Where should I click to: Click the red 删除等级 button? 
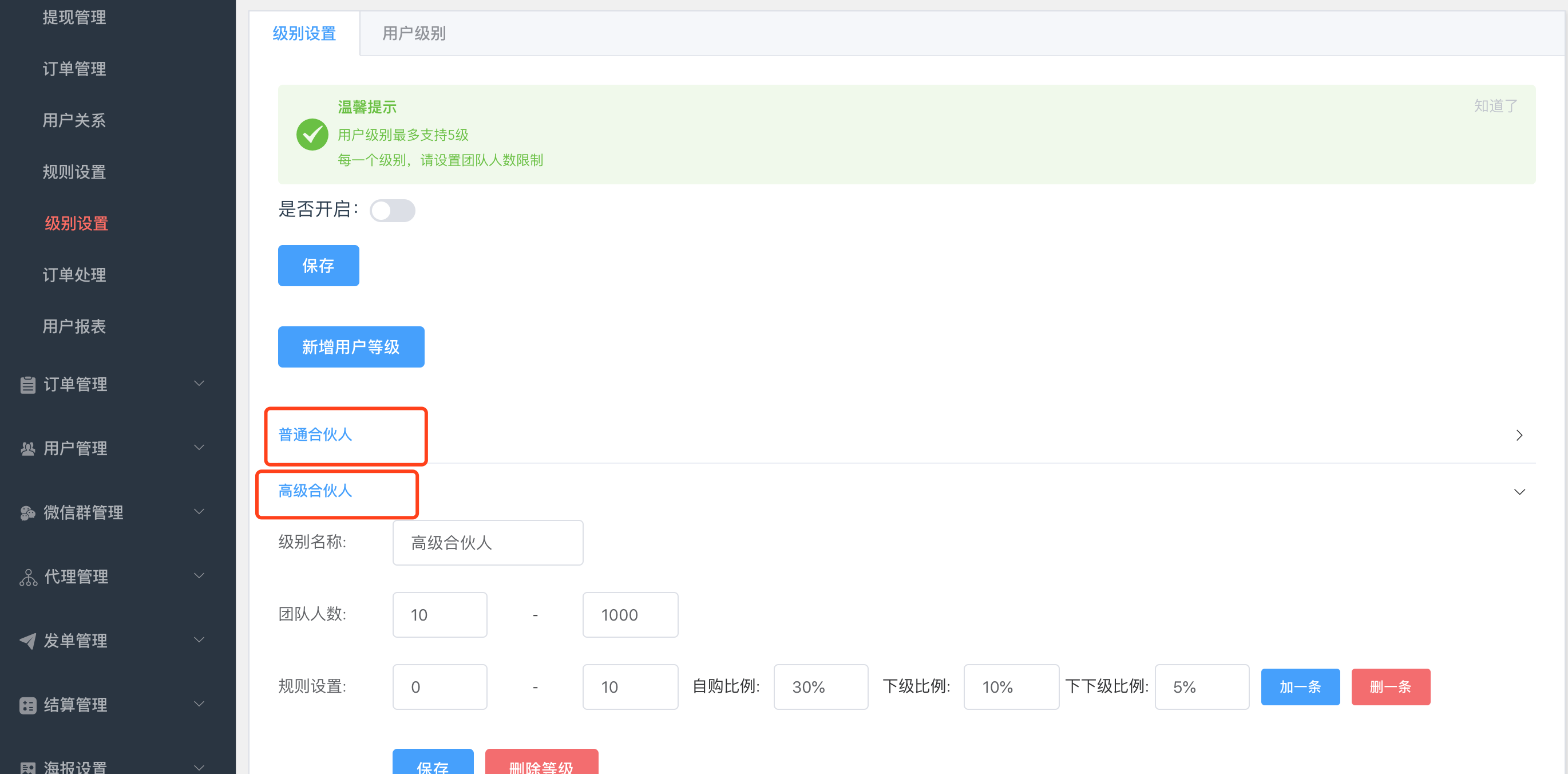coord(541,763)
